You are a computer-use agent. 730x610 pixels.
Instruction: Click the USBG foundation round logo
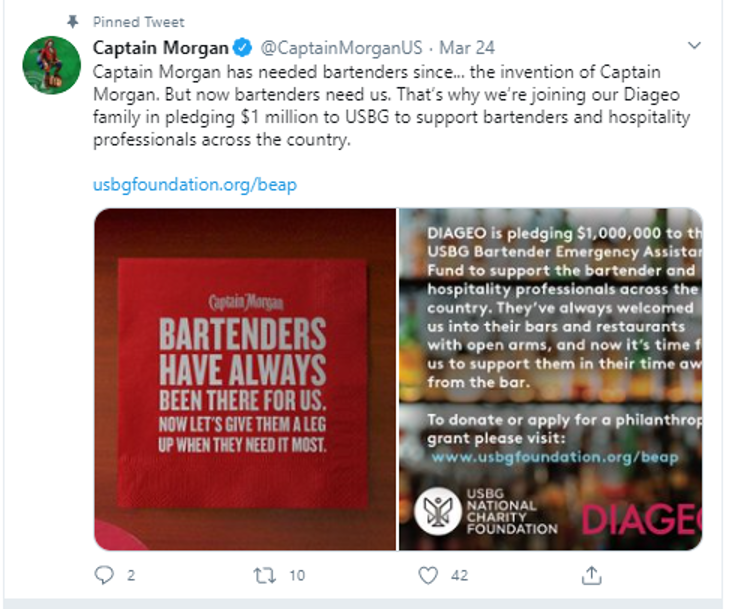[x=437, y=511]
